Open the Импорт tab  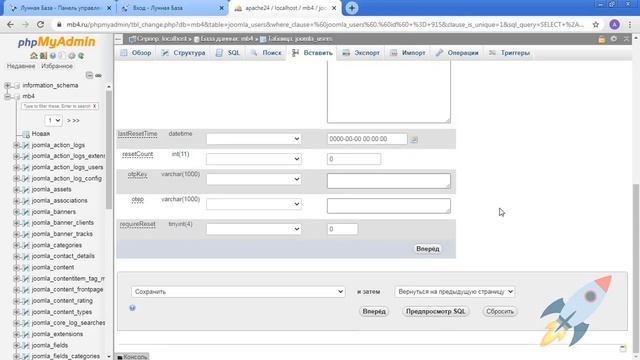click(x=408, y=53)
